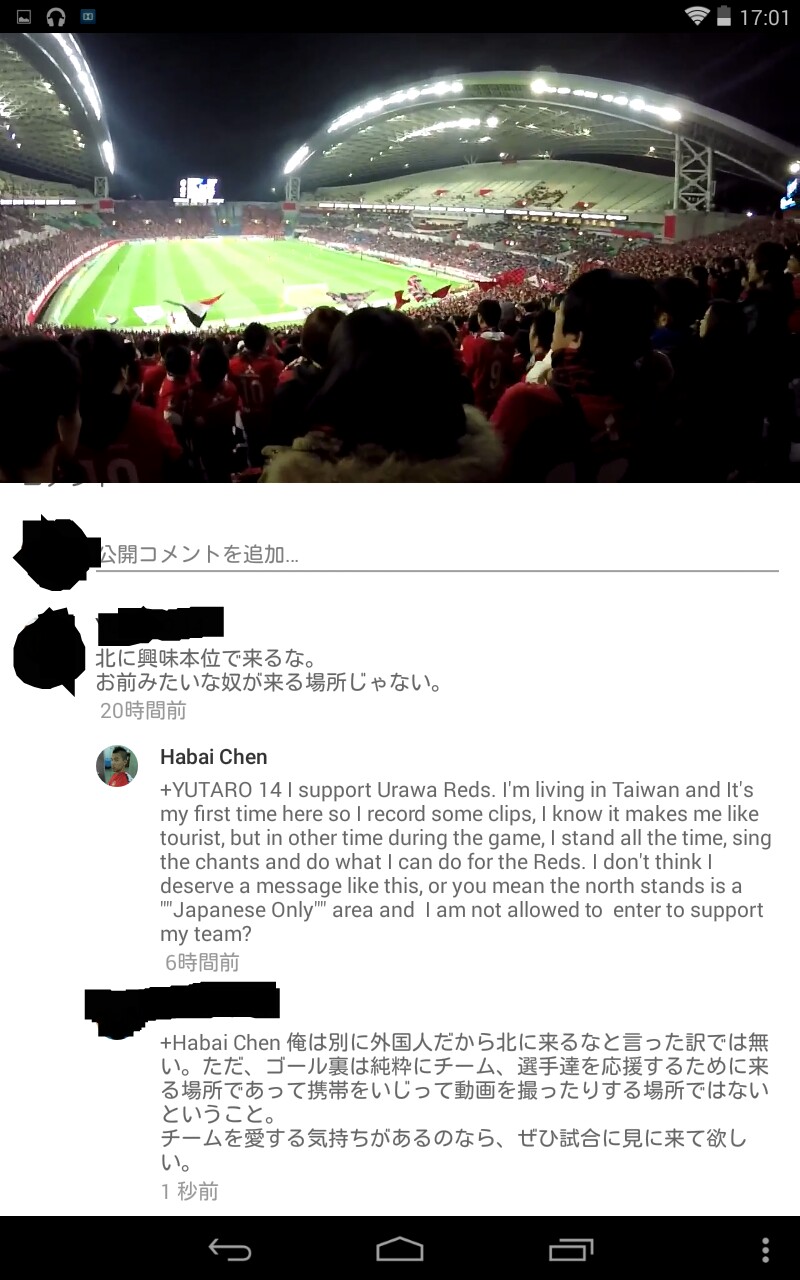Open Habai Chen's profile avatar

tap(117, 766)
